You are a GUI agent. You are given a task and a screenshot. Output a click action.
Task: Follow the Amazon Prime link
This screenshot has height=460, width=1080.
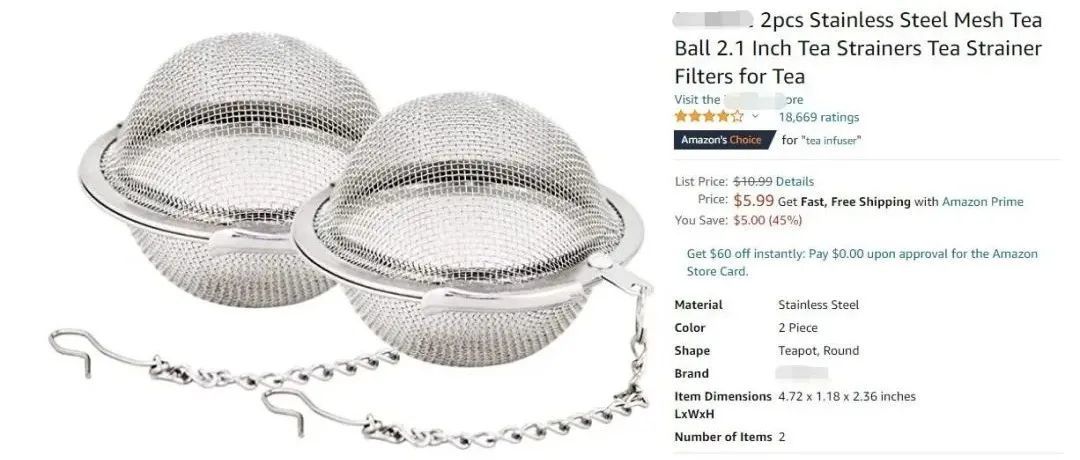tap(982, 202)
